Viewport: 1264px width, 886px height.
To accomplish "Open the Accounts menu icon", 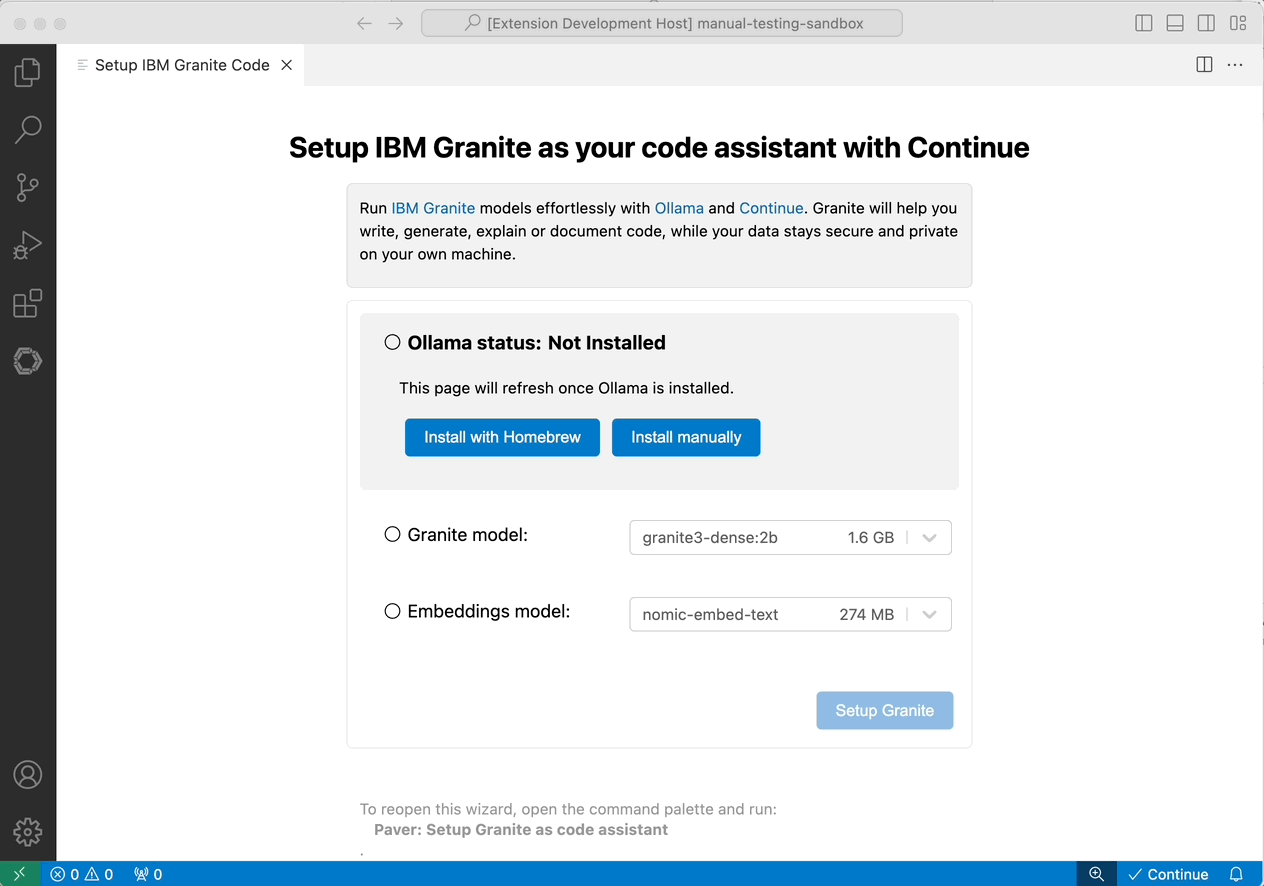I will pyautogui.click(x=28, y=774).
